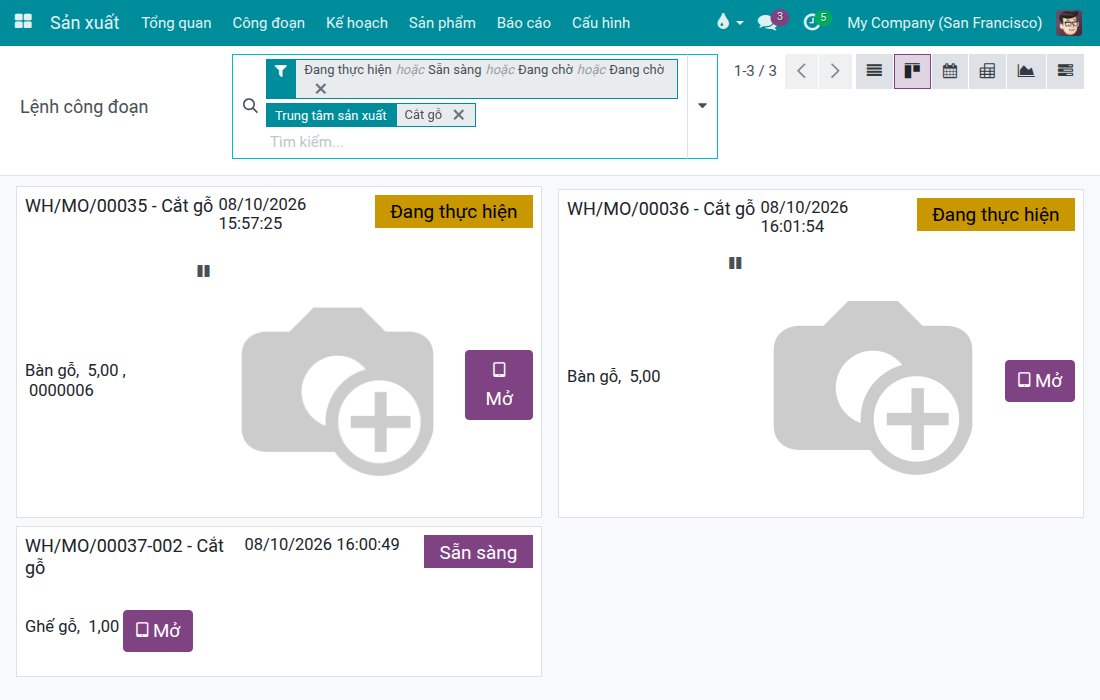The width and height of the screenshot is (1100, 700).
Task: Click pause icon on the WH/MO/00036 card
Action: [x=735, y=263]
